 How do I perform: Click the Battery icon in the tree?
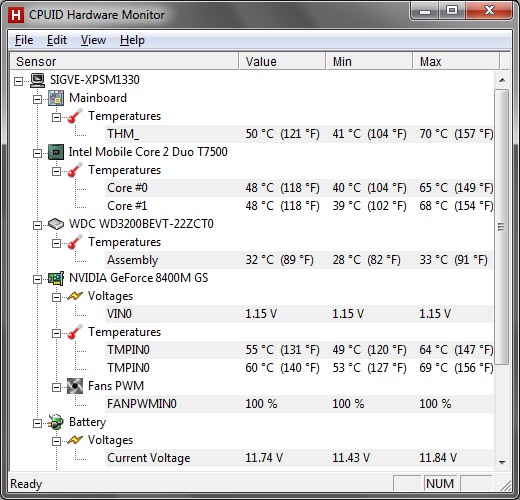tap(56, 422)
